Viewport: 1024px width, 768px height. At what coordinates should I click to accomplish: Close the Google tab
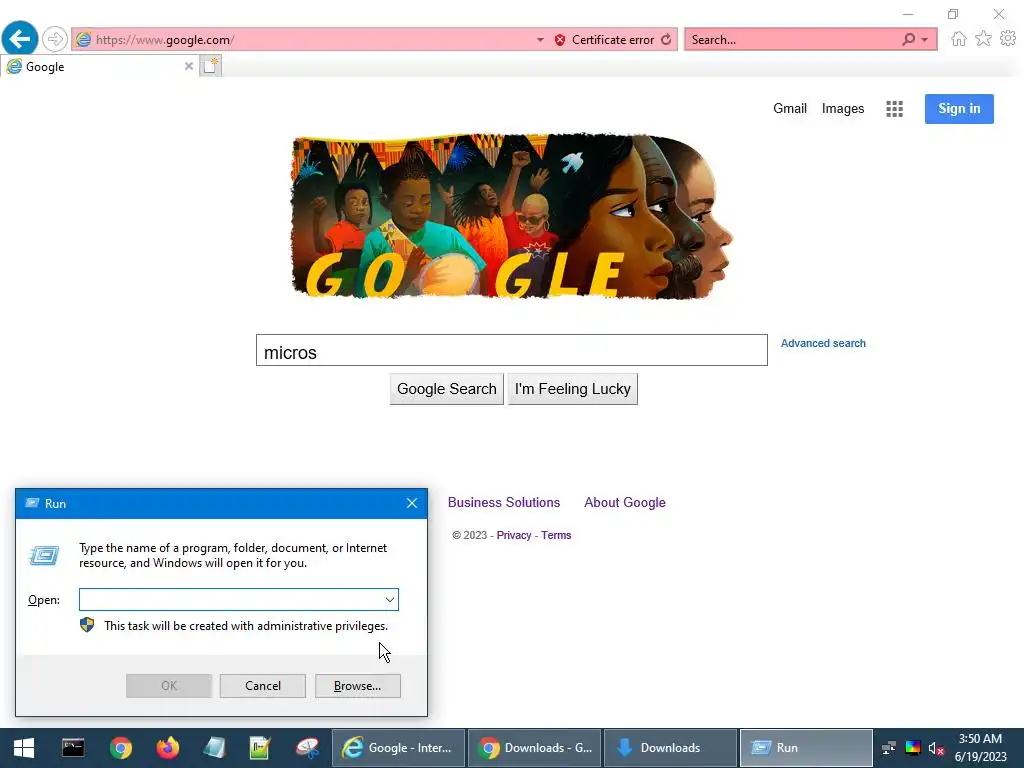coord(188,66)
